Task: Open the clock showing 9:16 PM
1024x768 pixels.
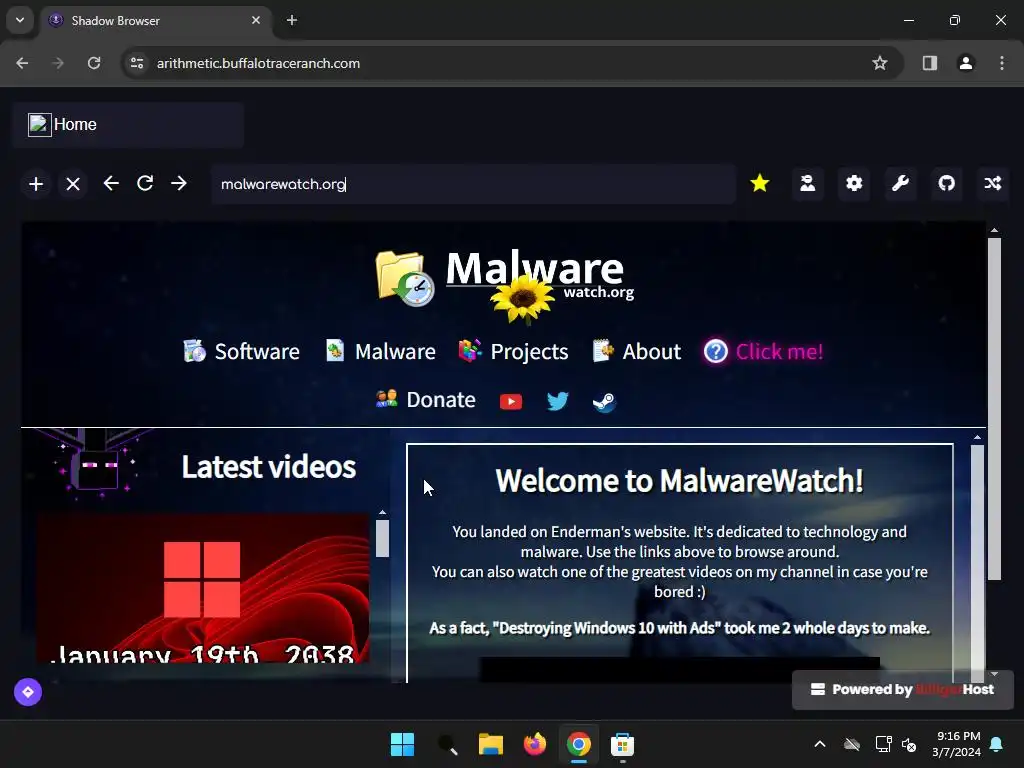Action: pos(957,744)
